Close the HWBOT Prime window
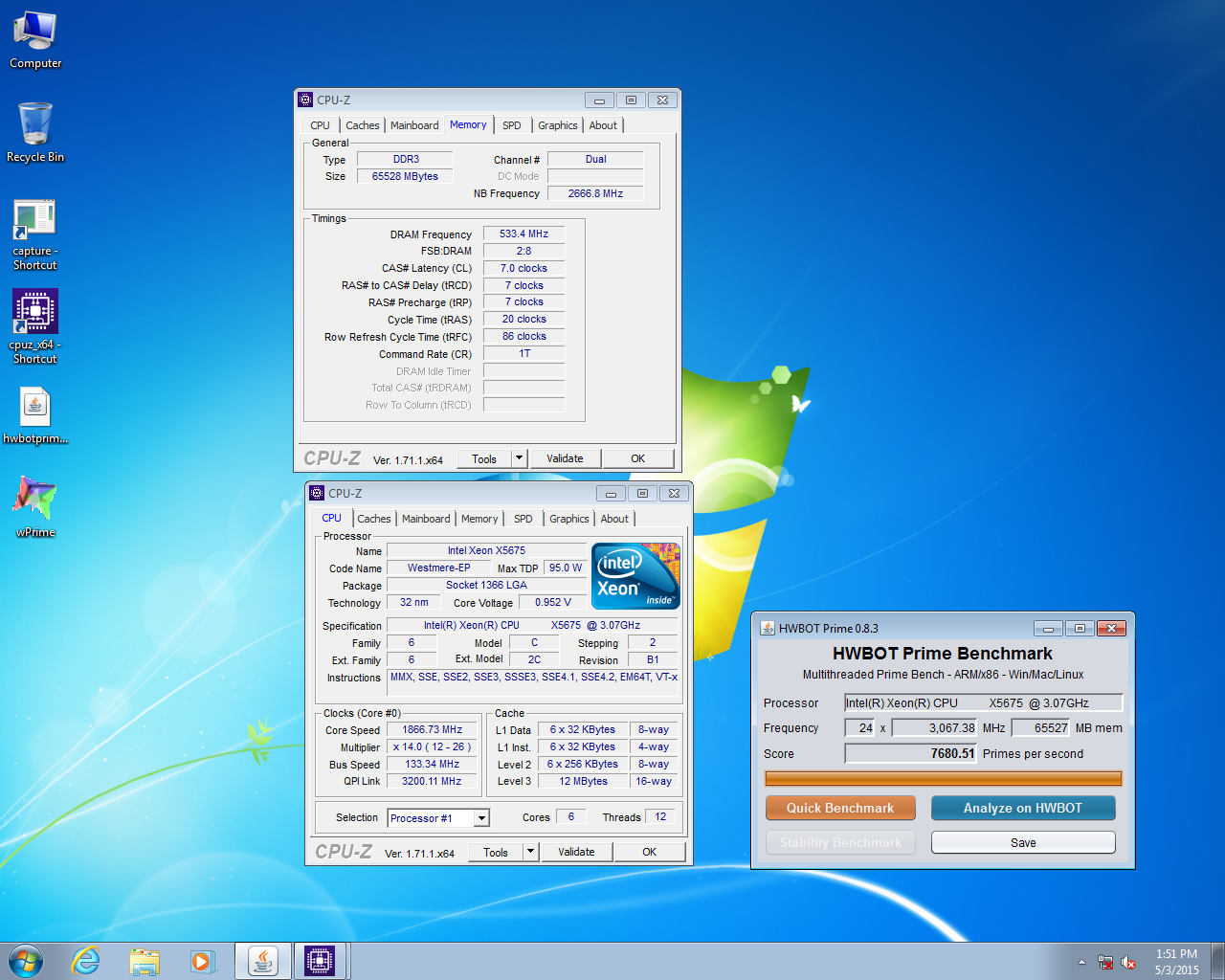This screenshot has height=980, width=1225. tap(1111, 628)
